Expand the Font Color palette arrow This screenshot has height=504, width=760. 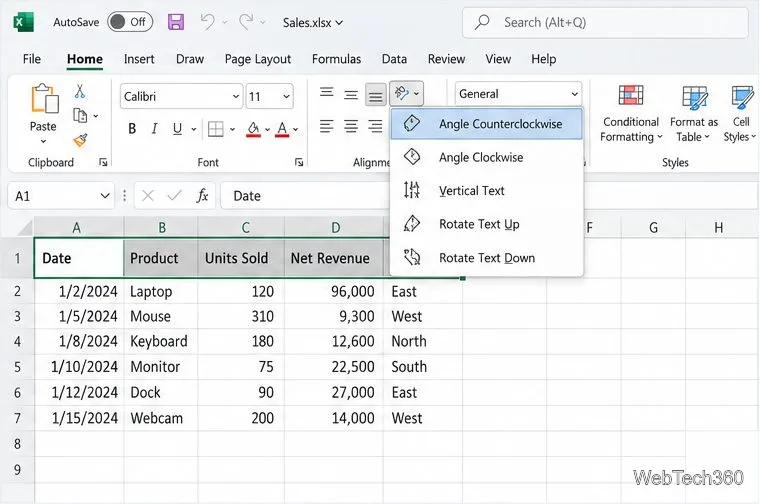point(296,130)
